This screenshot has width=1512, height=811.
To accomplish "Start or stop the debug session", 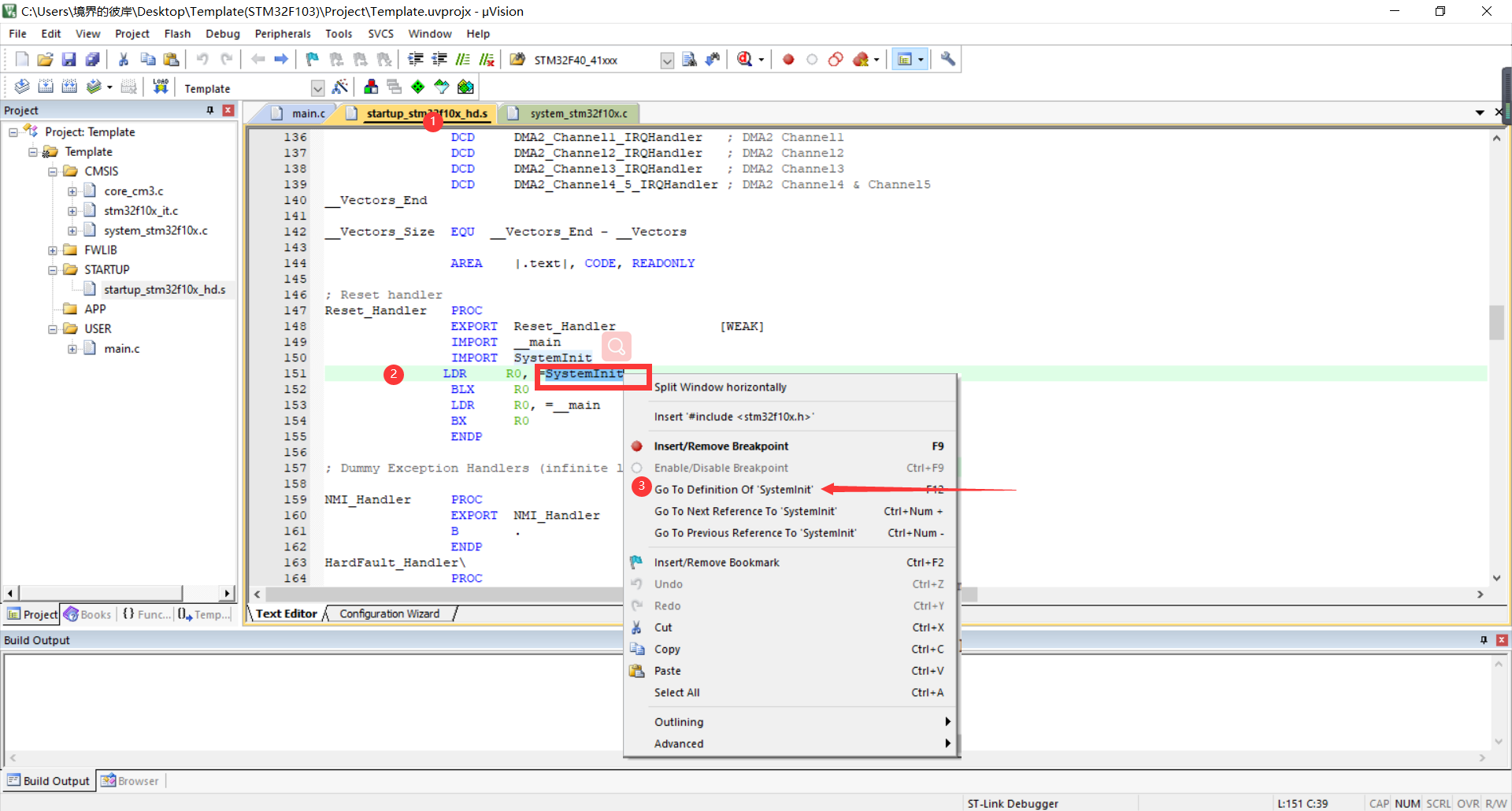I will [744, 59].
